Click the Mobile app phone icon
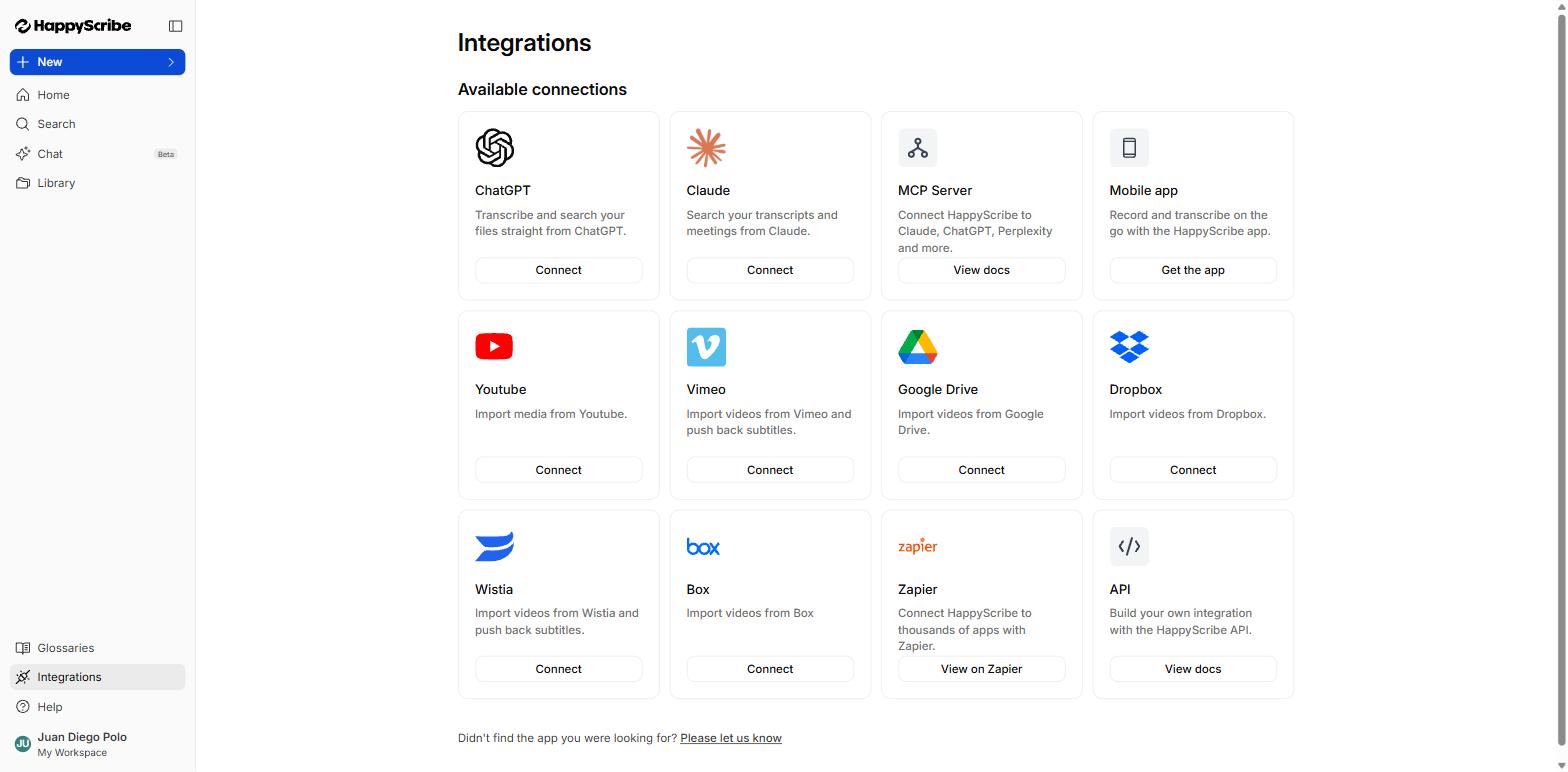 (1129, 148)
